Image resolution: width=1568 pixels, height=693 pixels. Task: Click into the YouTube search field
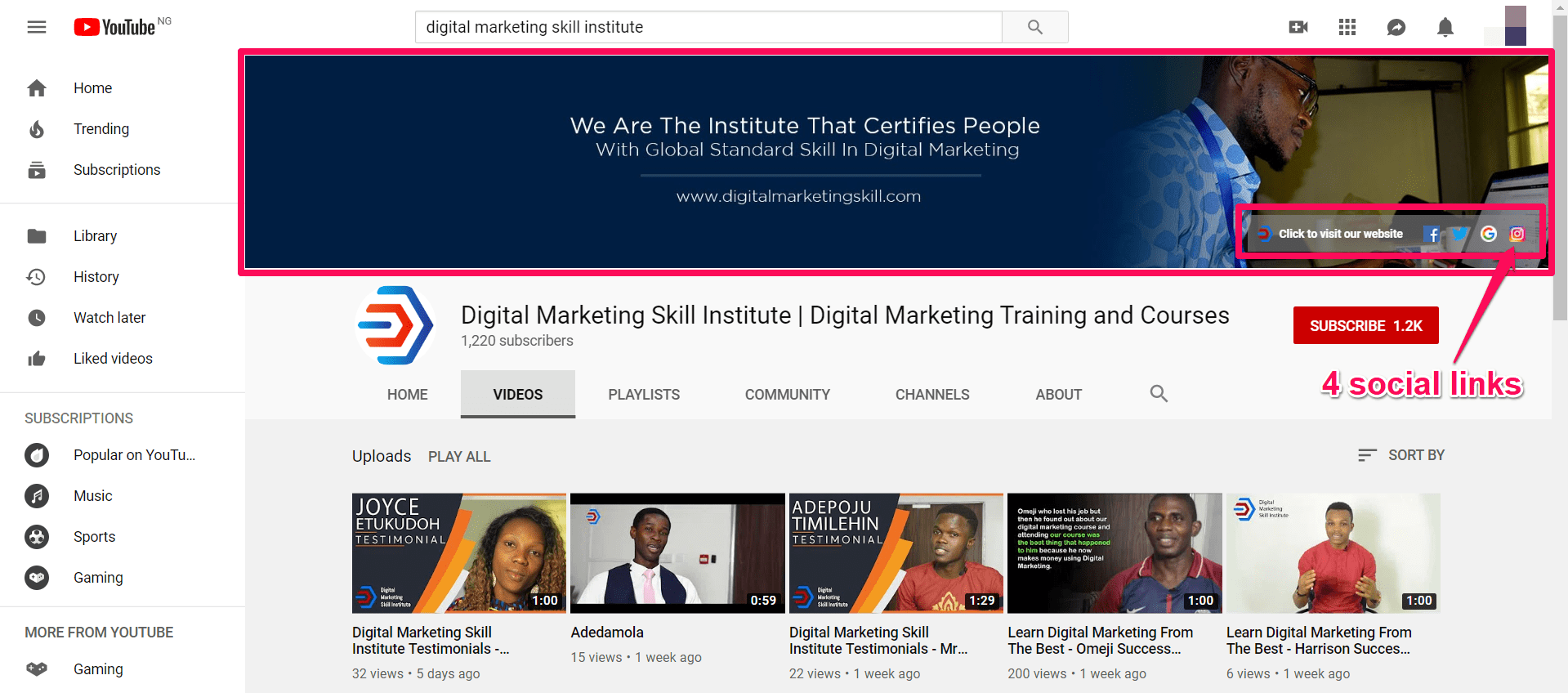pyautogui.click(x=708, y=27)
